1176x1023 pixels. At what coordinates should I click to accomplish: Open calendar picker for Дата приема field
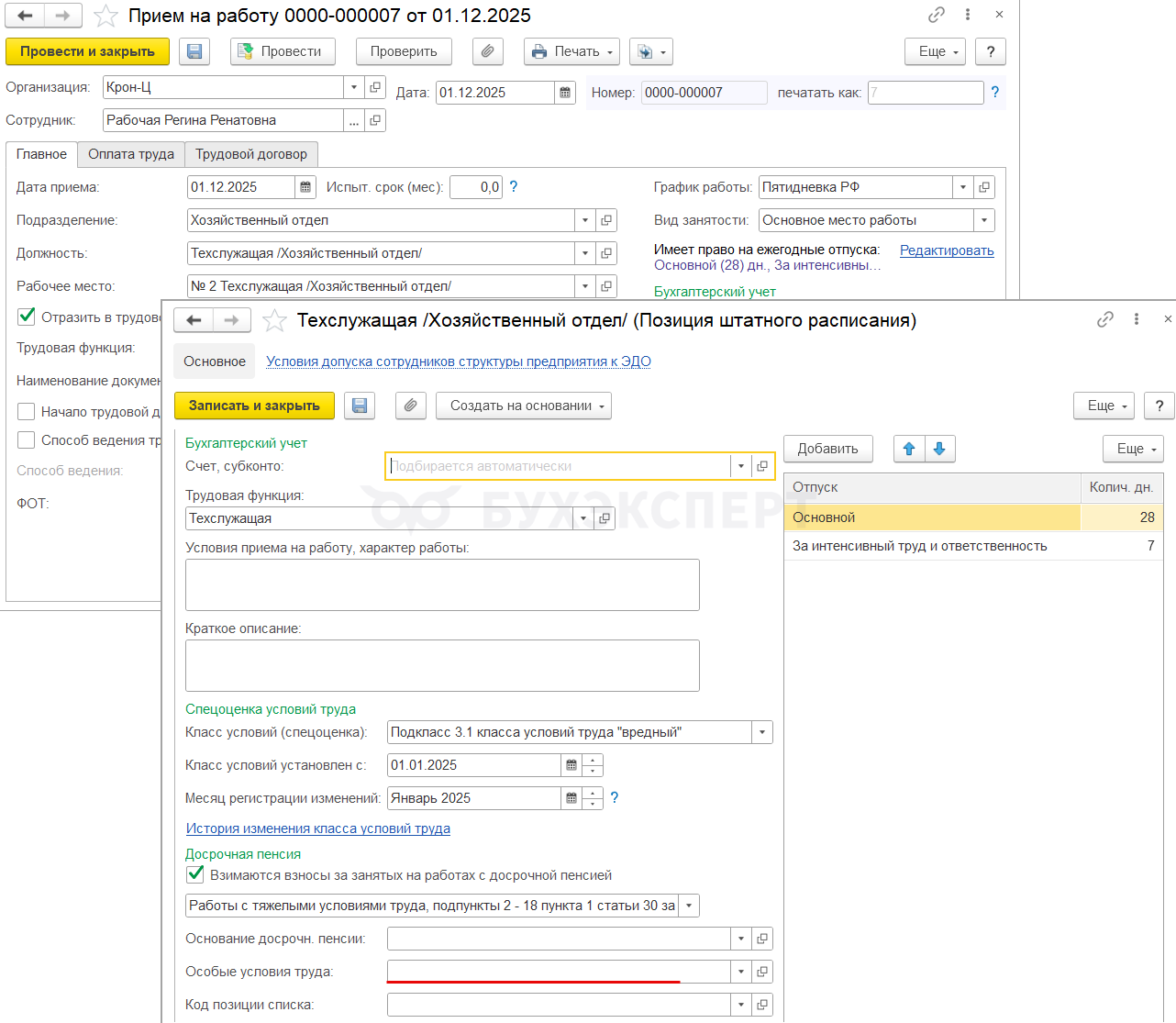click(x=305, y=187)
